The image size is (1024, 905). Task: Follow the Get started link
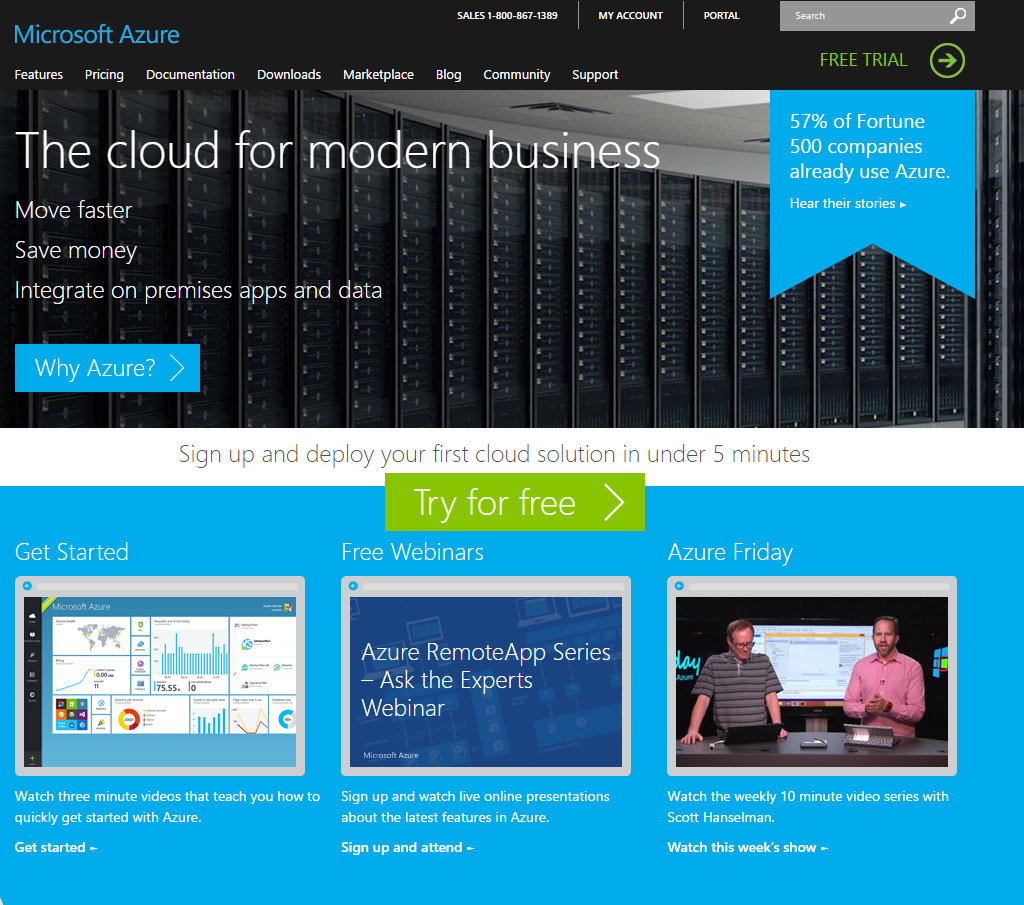tap(56, 848)
